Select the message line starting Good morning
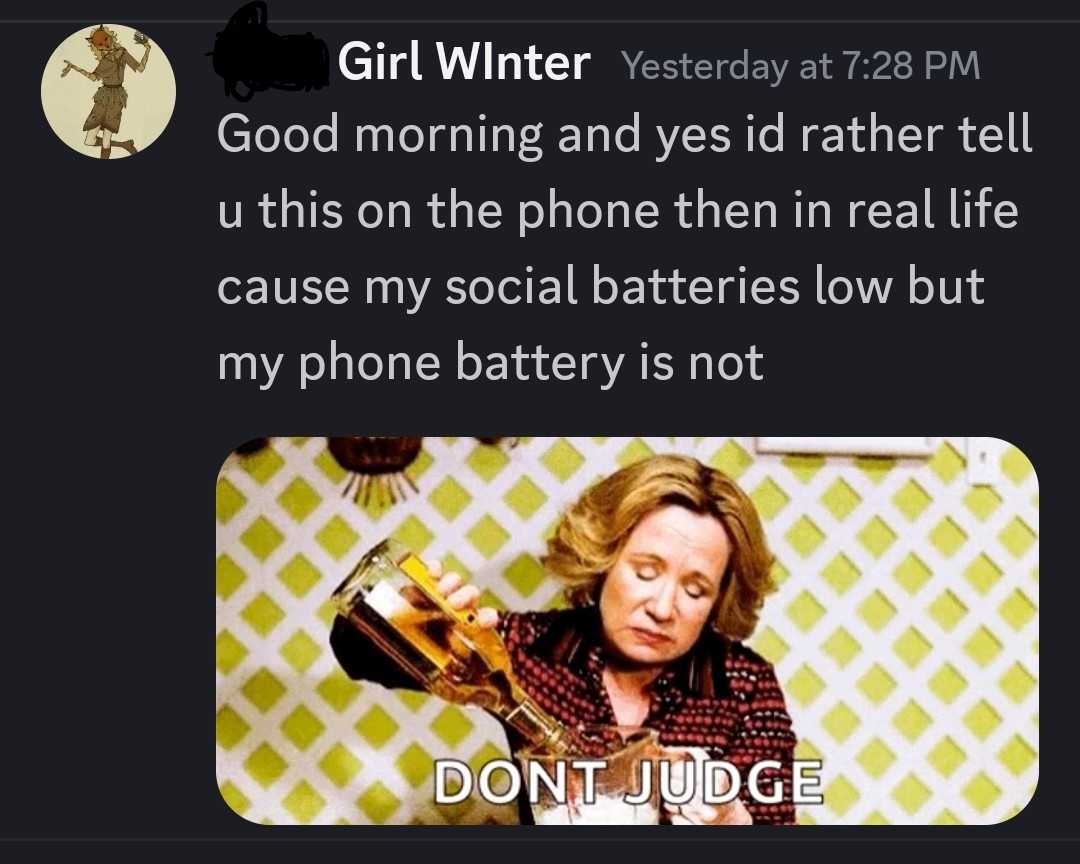Viewport: 1080px width, 864px height. point(625,134)
